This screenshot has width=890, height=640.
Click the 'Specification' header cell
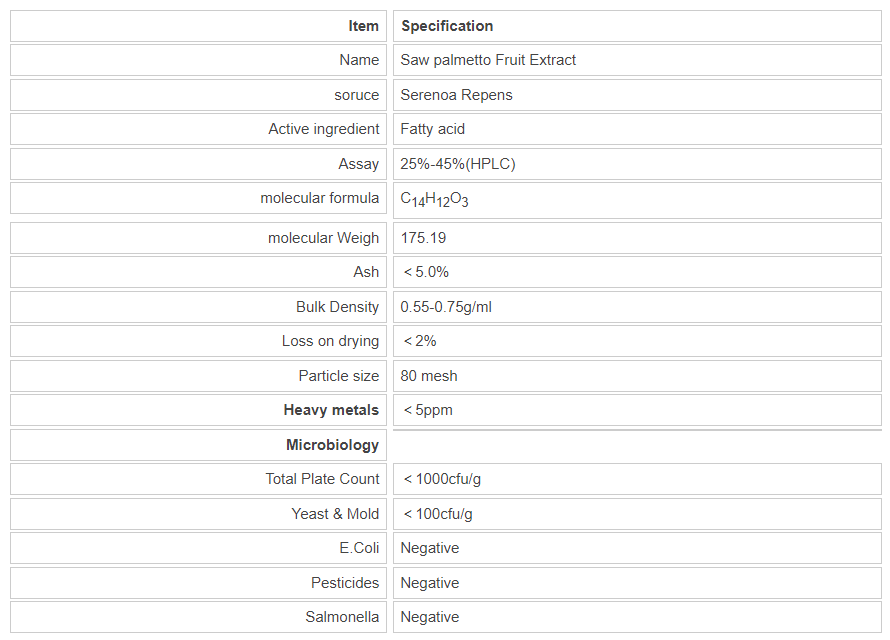coord(447,26)
